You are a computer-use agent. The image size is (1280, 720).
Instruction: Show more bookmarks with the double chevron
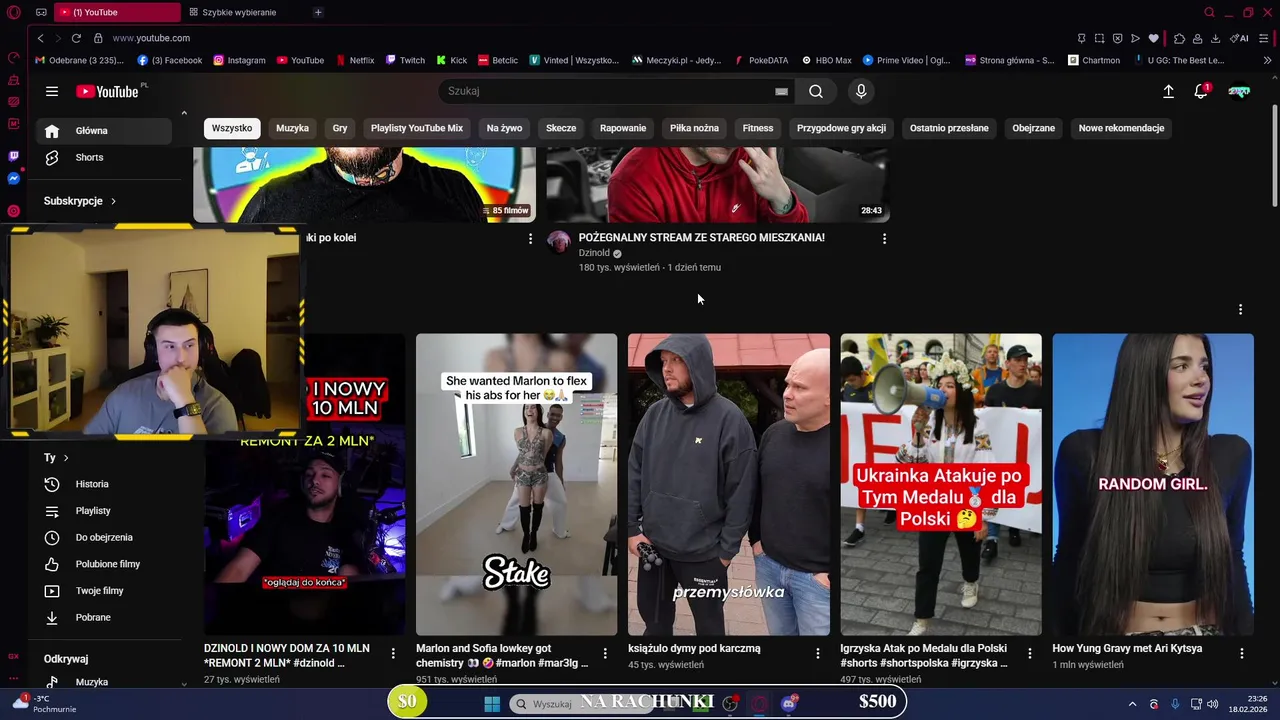[x=1268, y=60]
